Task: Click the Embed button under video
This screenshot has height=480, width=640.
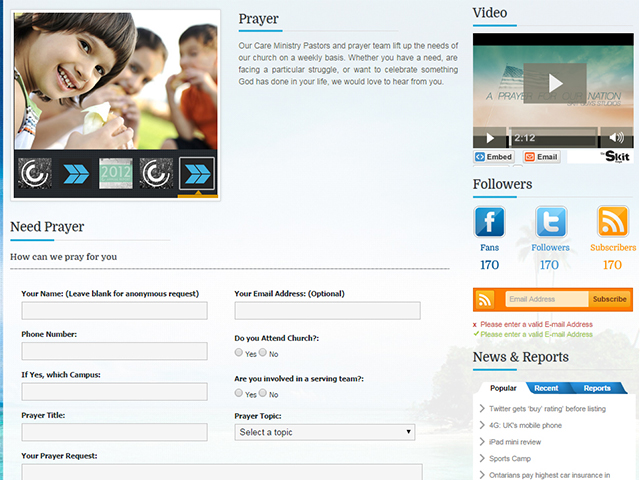Action: coord(494,157)
